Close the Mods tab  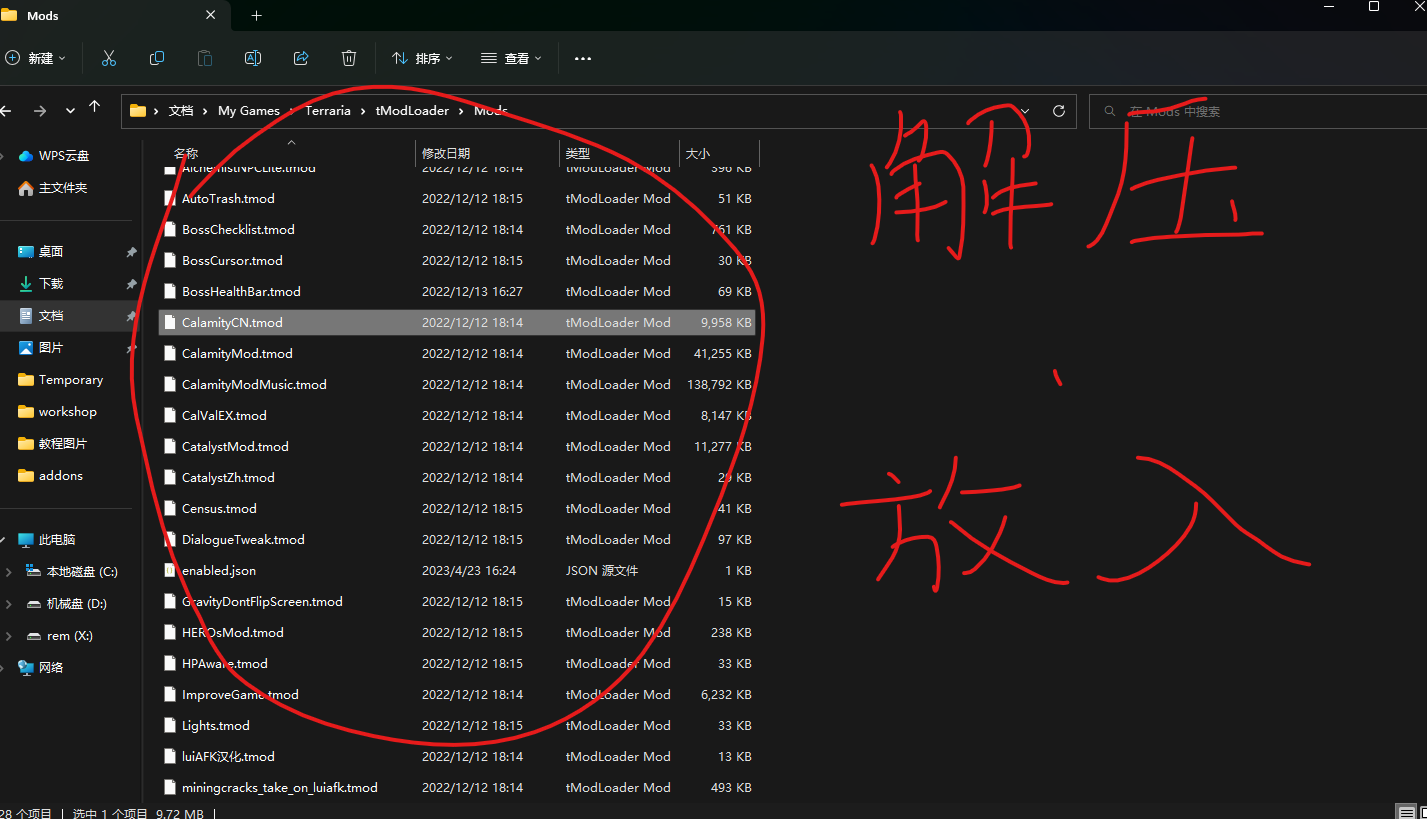(x=211, y=15)
